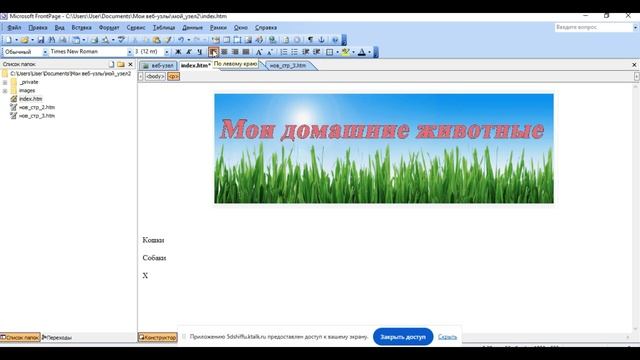Click new folder icon in folder list header
Image resolution: width=640 pixels, height=360 pixels.
(121, 64)
